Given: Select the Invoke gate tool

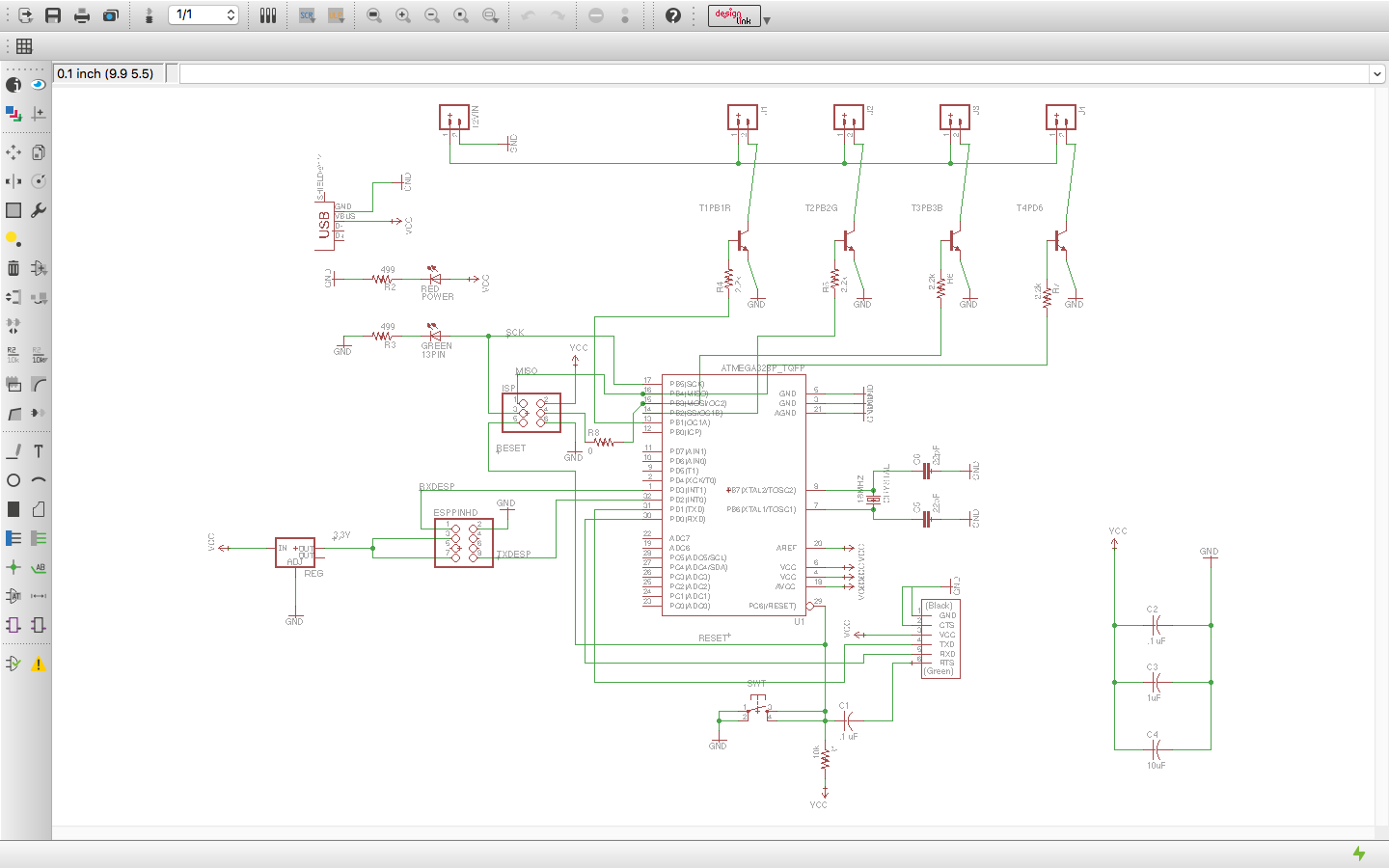Looking at the screenshot, I should 39,413.
